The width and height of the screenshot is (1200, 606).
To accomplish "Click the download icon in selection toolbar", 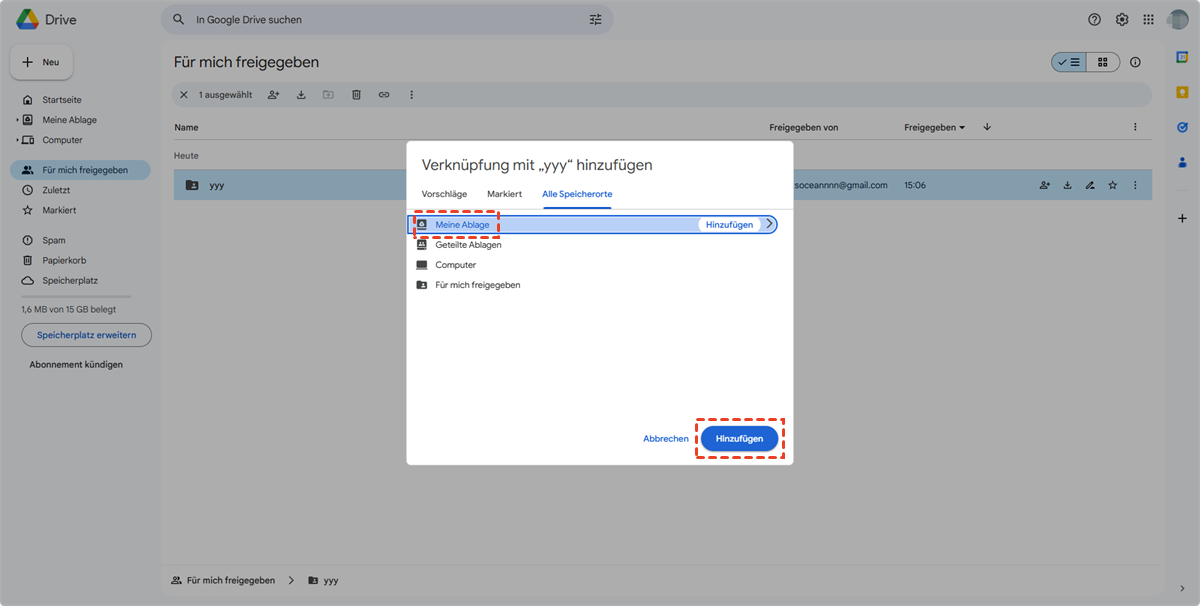I will (301, 95).
